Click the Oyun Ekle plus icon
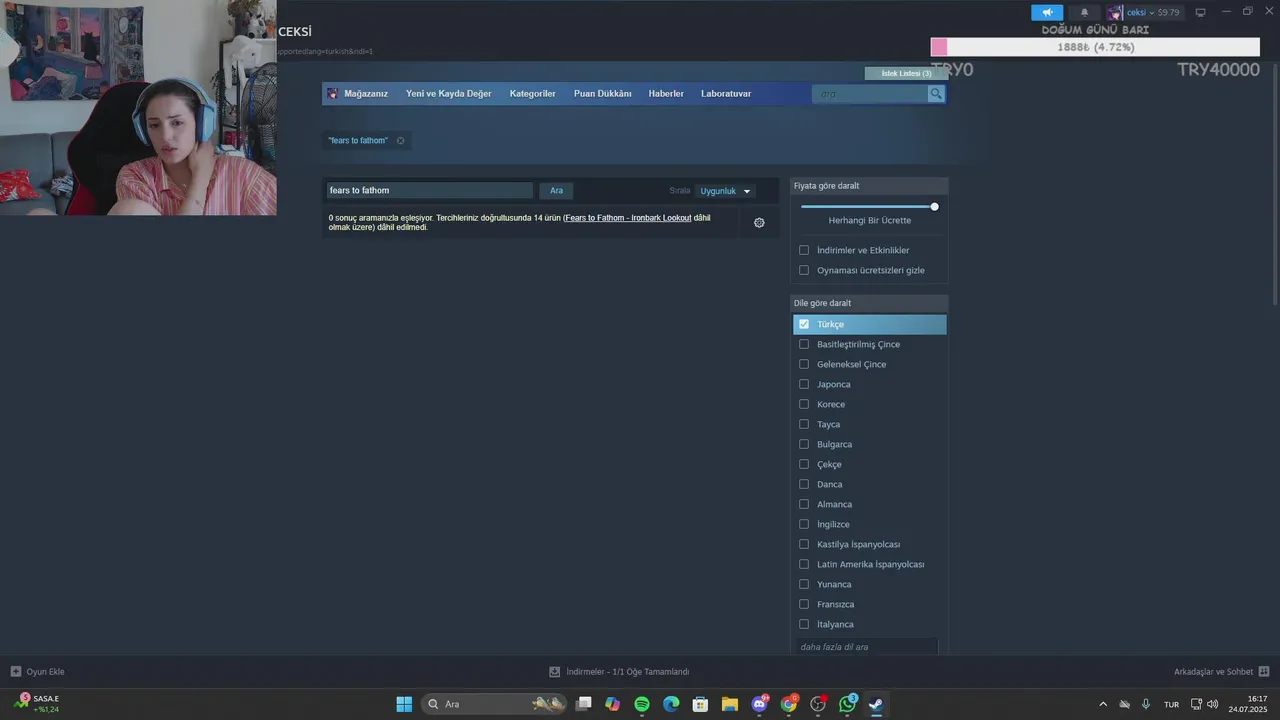Image resolution: width=1280 pixels, height=720 pixels. pos(15,672)
